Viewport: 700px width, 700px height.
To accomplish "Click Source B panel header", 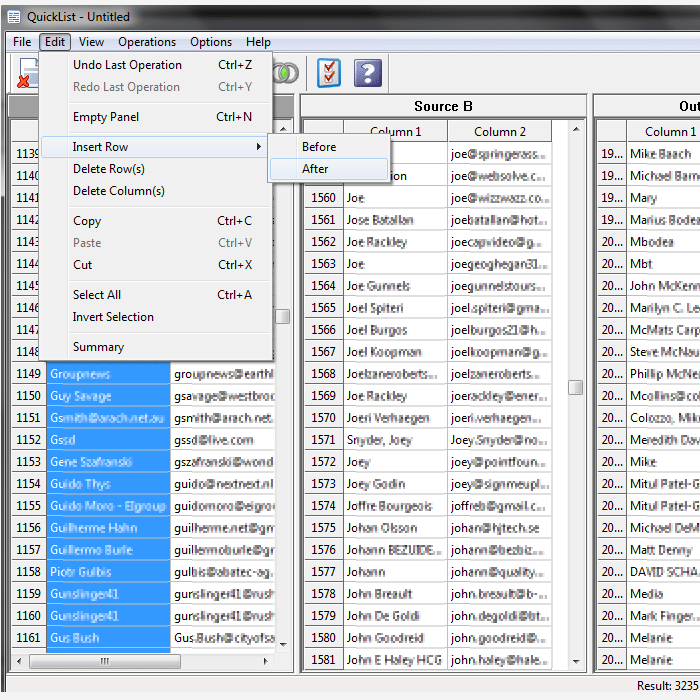I will 443,106.
